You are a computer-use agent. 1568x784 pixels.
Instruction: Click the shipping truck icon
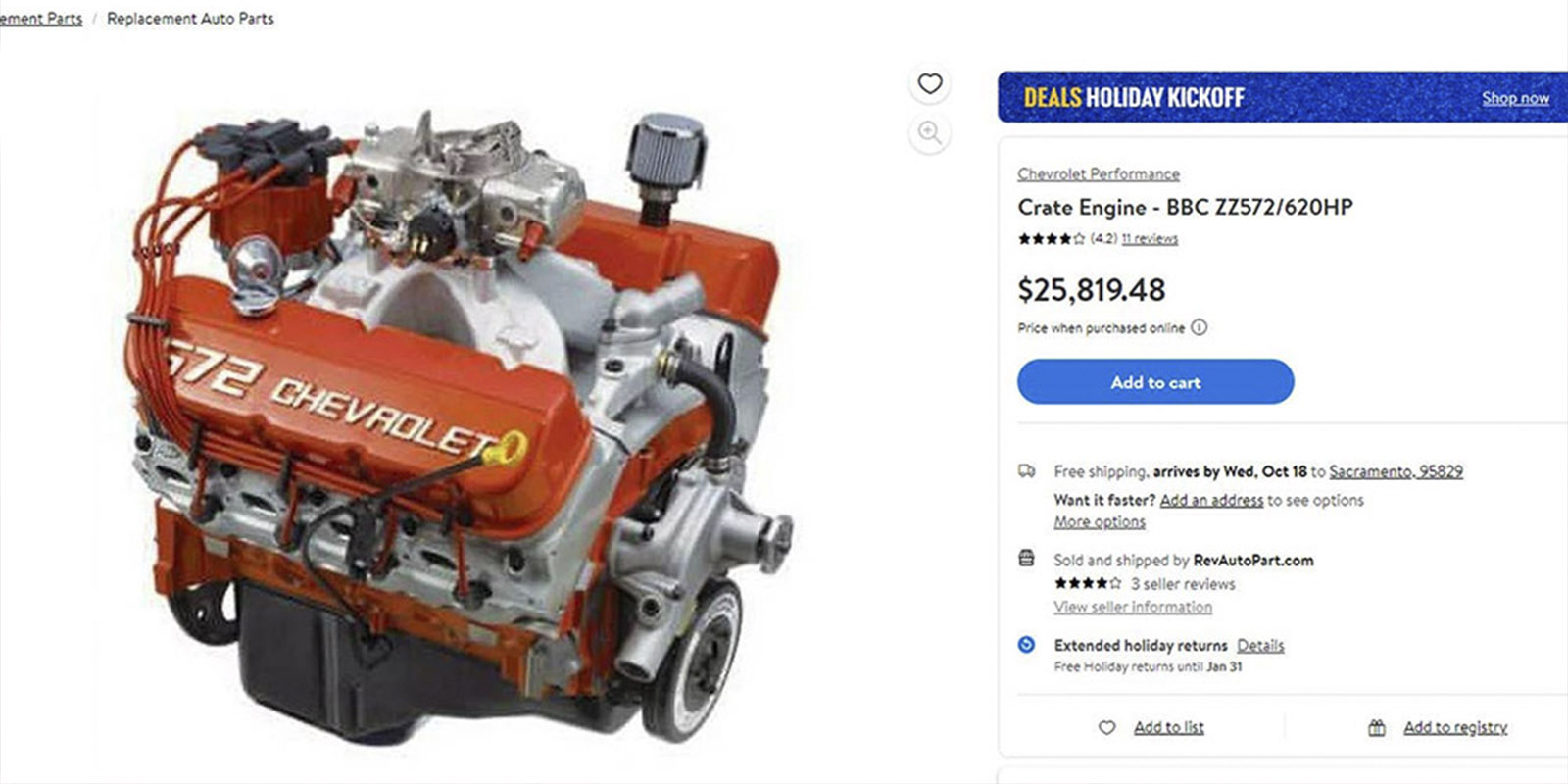(1026, 471)
